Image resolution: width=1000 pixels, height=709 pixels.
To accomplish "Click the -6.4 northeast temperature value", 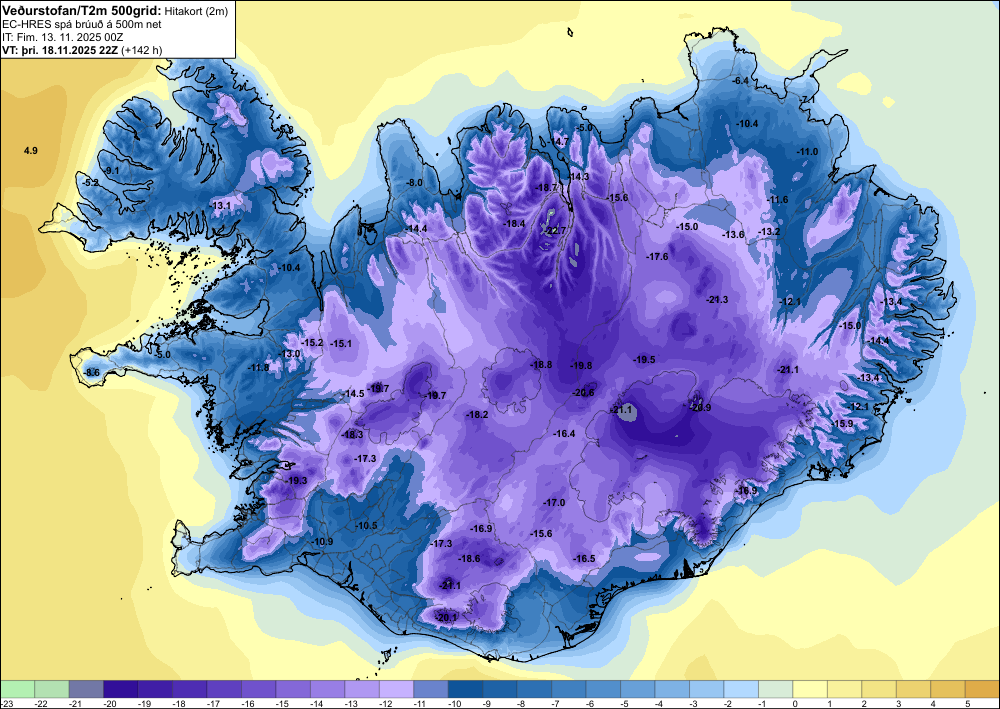I will point(740,81).
